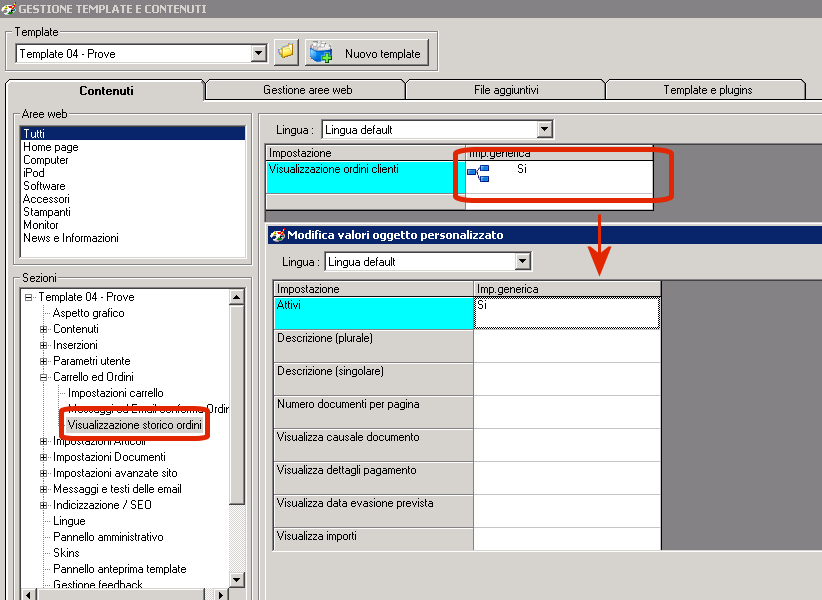Viewport: 822px width, 600px height.
Task: Select Computer in Aree web list
Action: (x=46, y=160)
